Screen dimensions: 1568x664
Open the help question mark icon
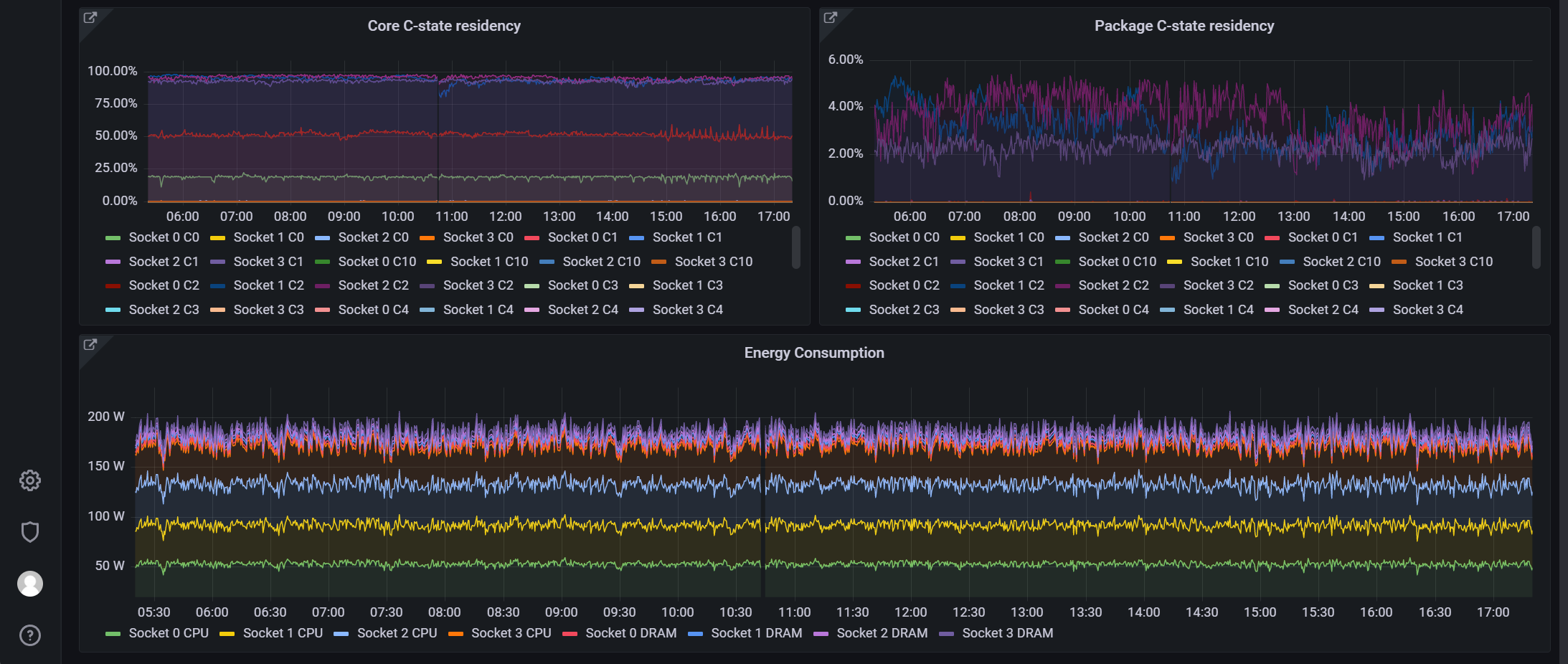pyautogui.click(x=30, y=635)
